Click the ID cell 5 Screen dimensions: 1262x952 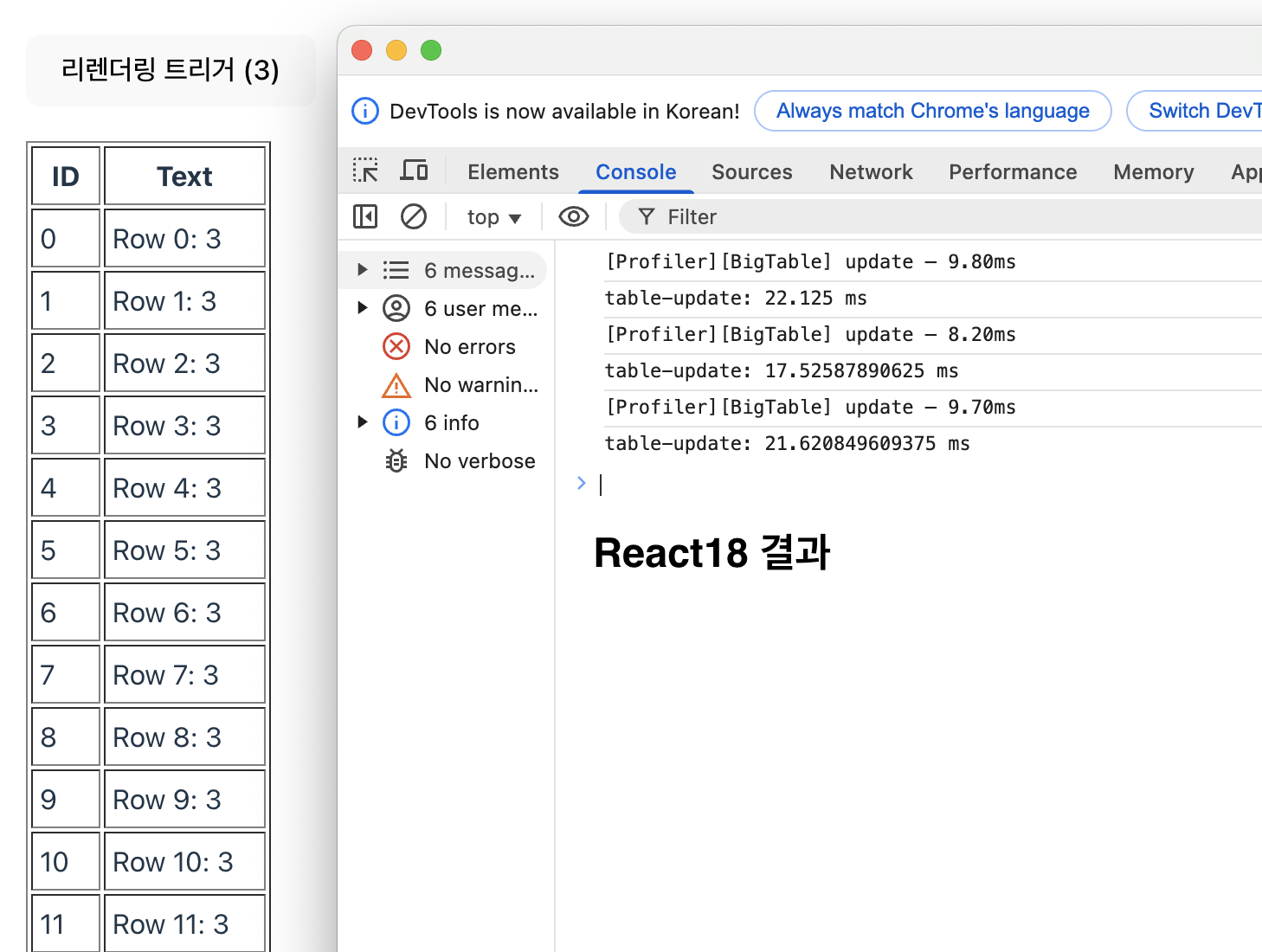[66, 550]
